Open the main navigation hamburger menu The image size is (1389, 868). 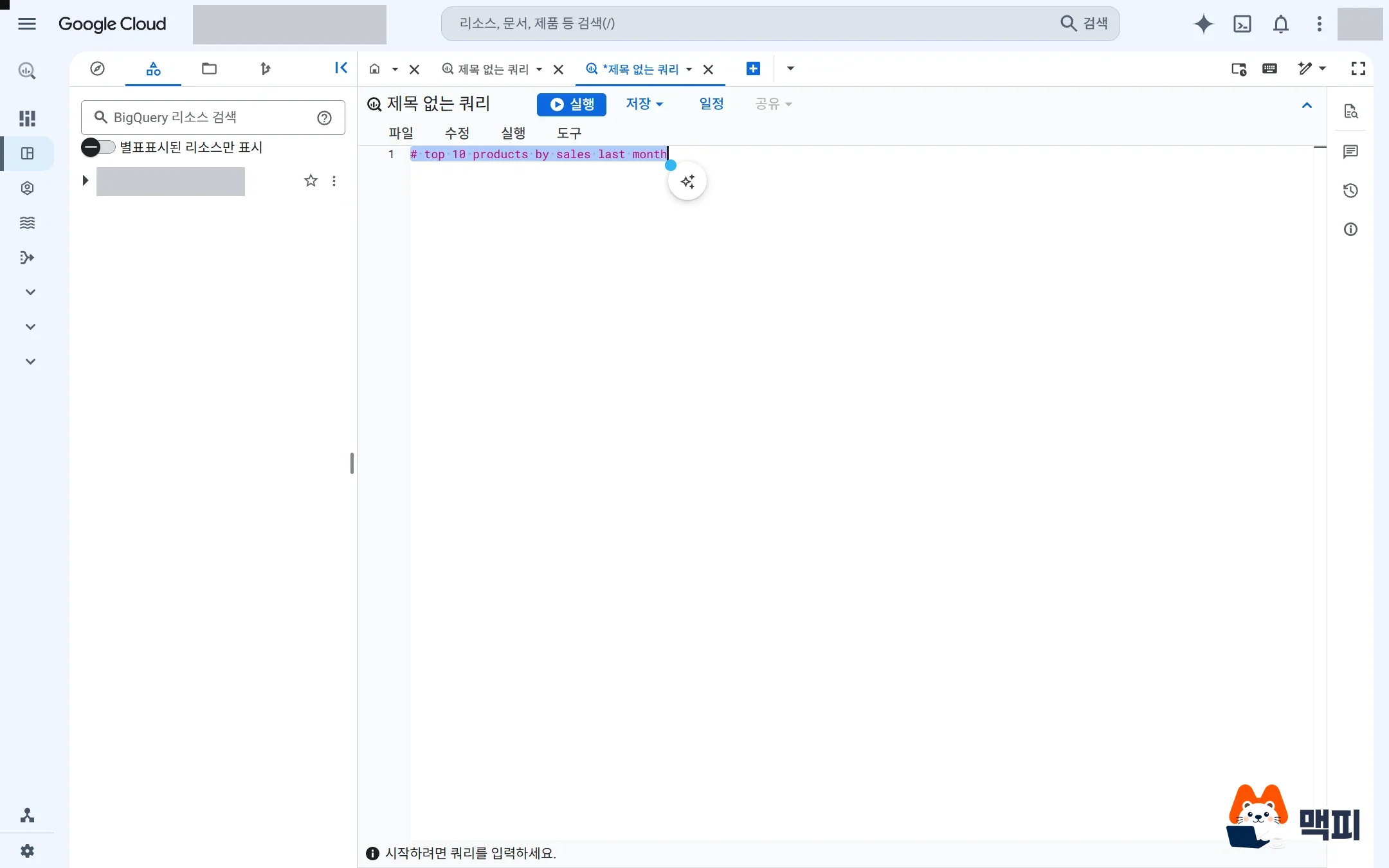click(x=27, y=24)
